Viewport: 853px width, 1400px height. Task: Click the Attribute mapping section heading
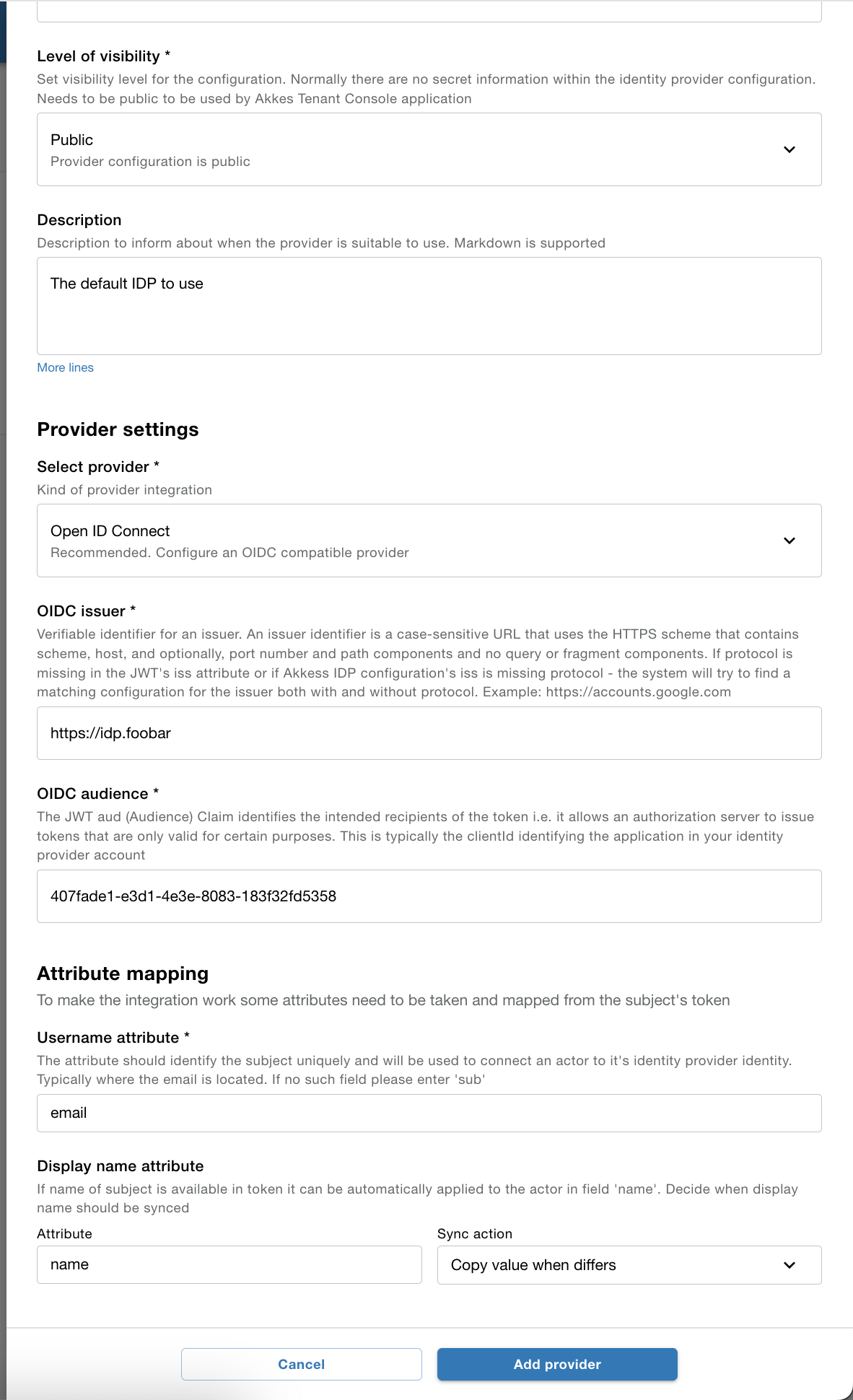pyautogui.click(x=123, y=974)
